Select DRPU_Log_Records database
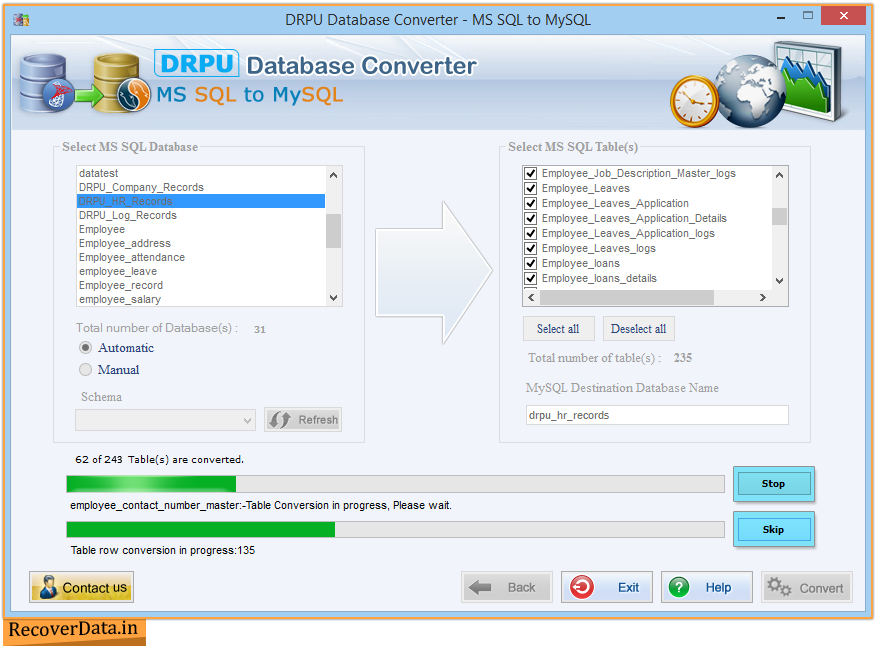 201,215
